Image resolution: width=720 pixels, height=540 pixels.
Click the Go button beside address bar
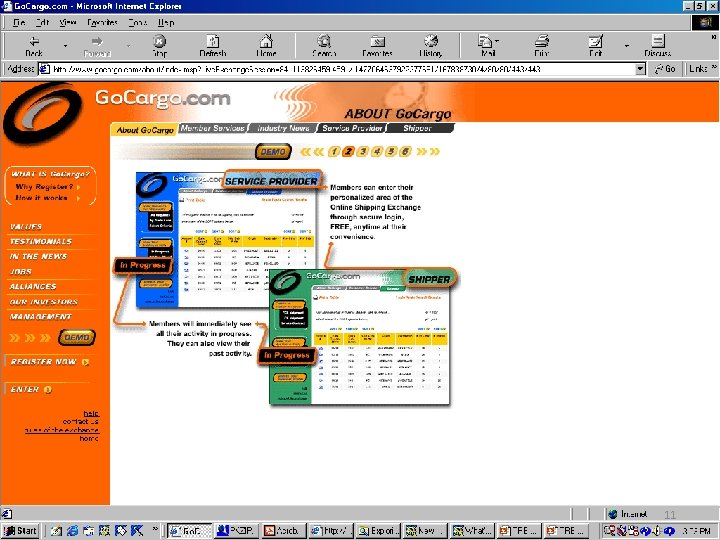[x=665, y=69]
